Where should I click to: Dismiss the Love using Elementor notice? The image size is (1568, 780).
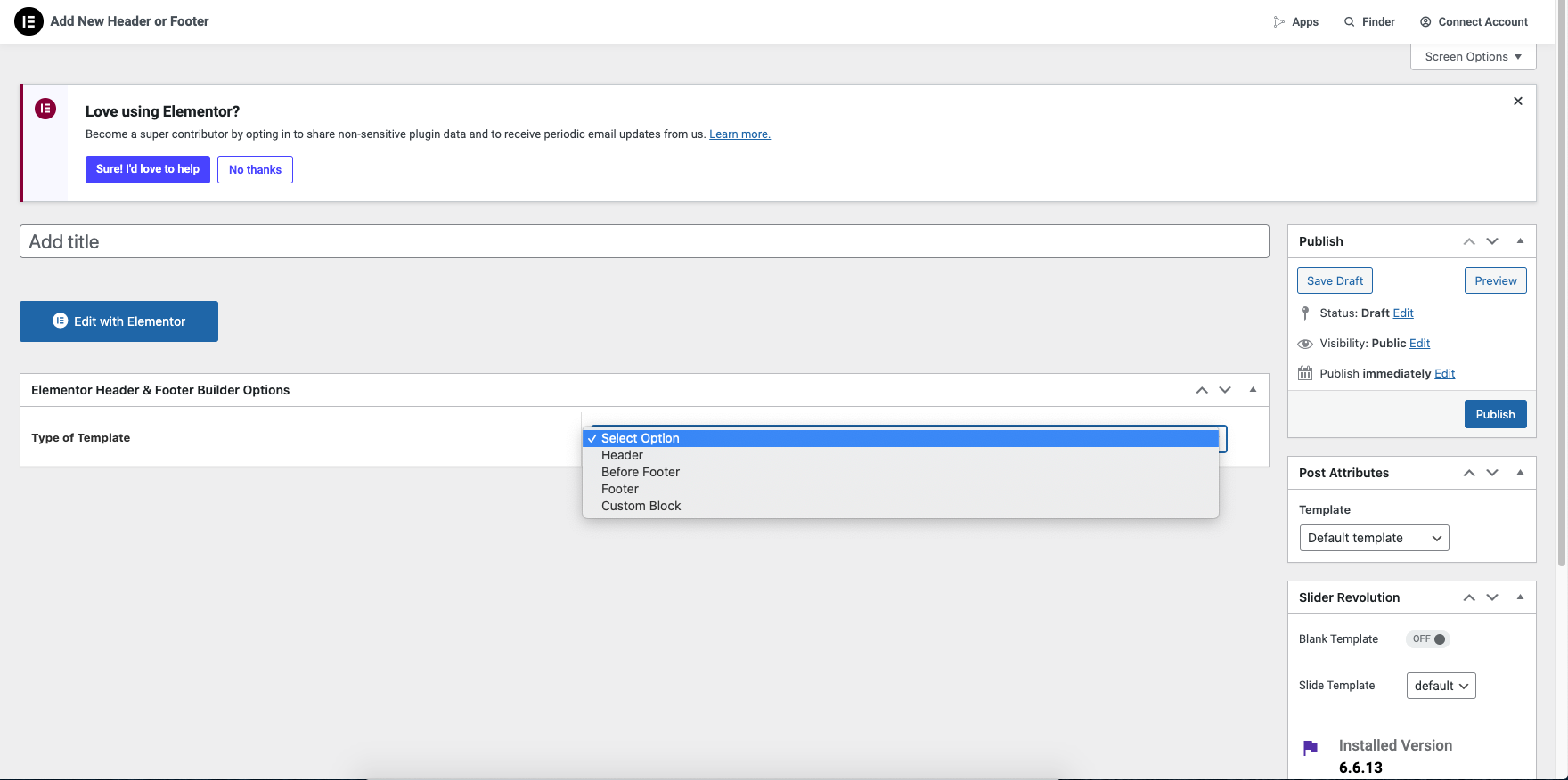point(1517,102)
